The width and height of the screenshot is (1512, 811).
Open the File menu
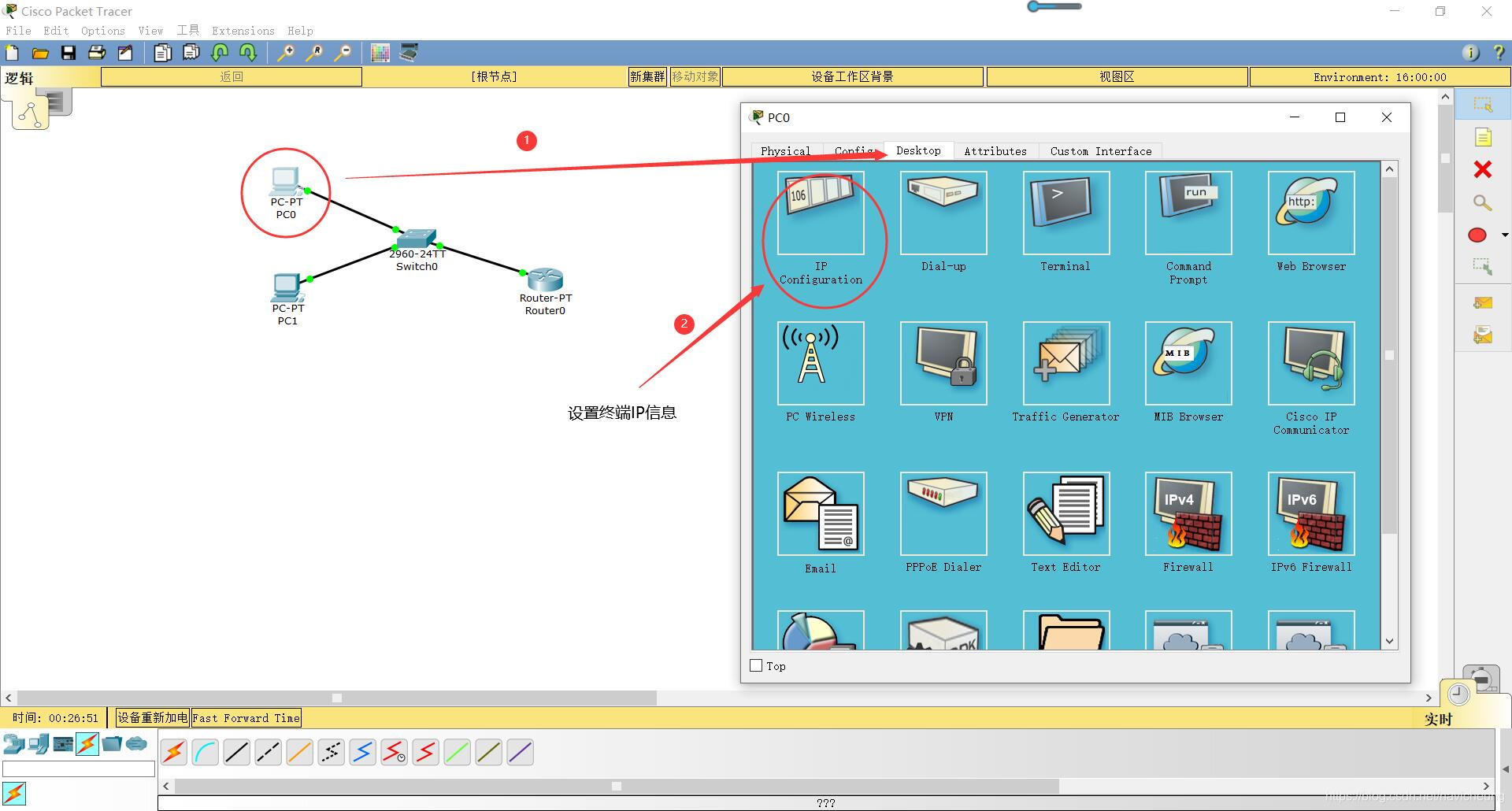click(x=18, y=31)
